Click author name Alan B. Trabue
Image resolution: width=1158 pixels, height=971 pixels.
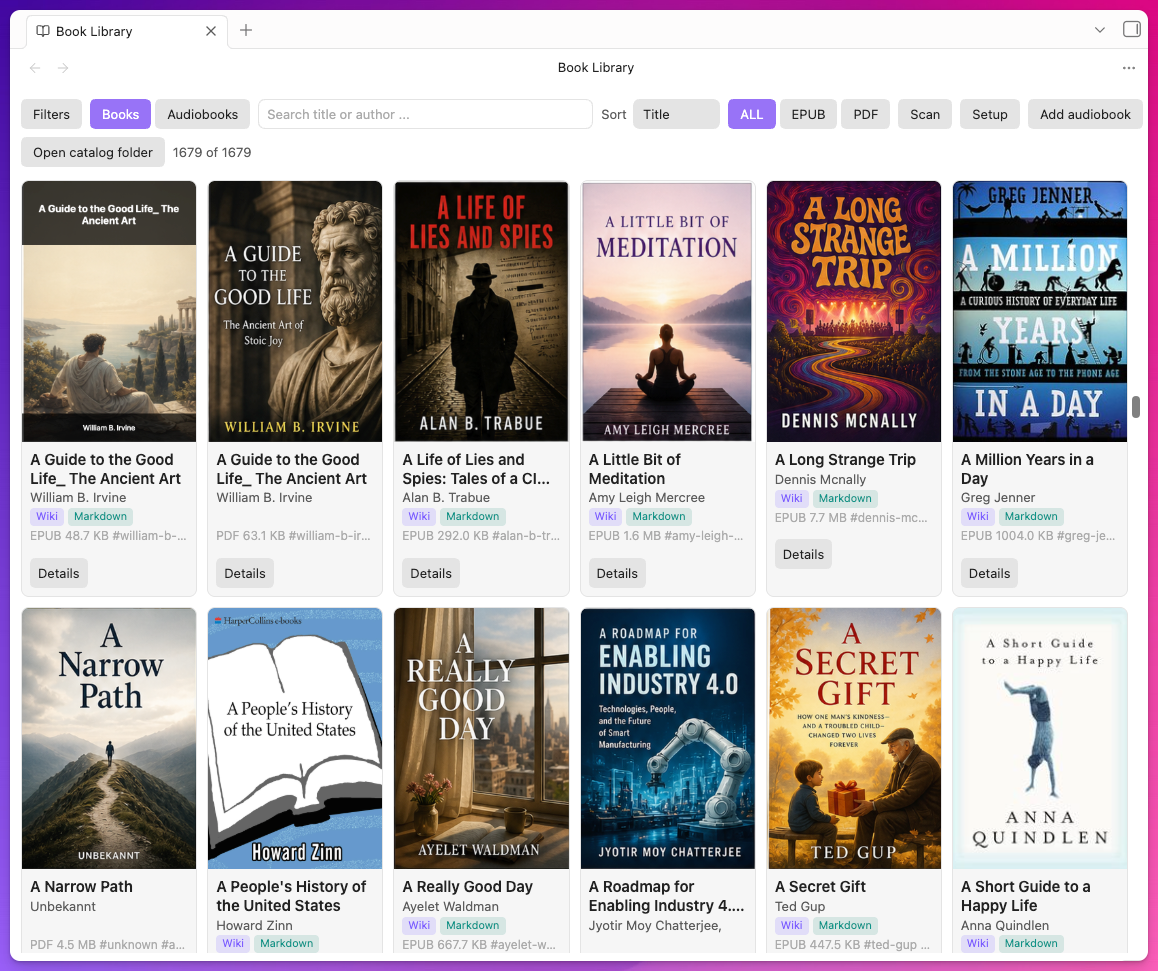coord(446,498)
